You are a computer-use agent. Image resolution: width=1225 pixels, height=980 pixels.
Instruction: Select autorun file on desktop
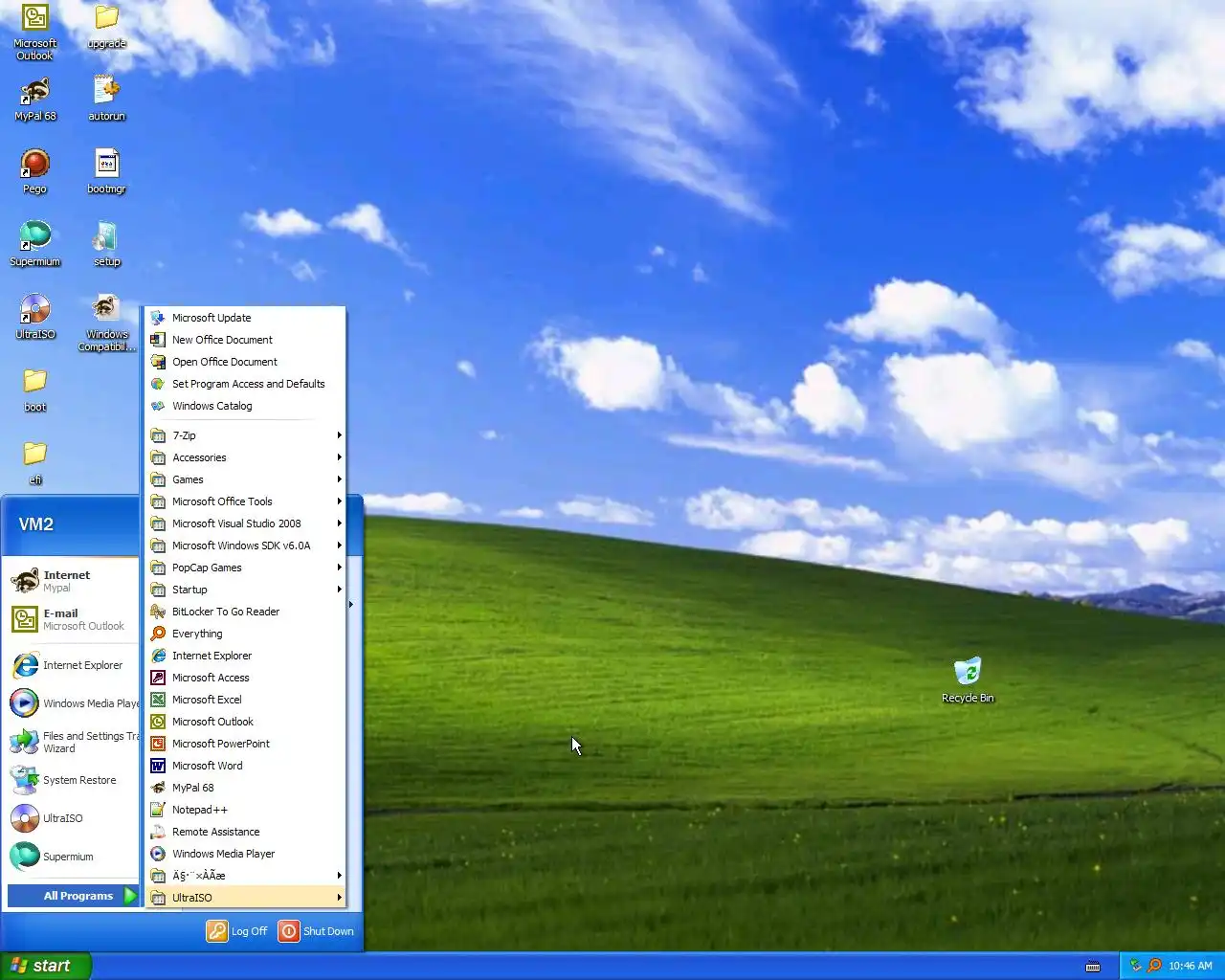[x=106, y=100]
